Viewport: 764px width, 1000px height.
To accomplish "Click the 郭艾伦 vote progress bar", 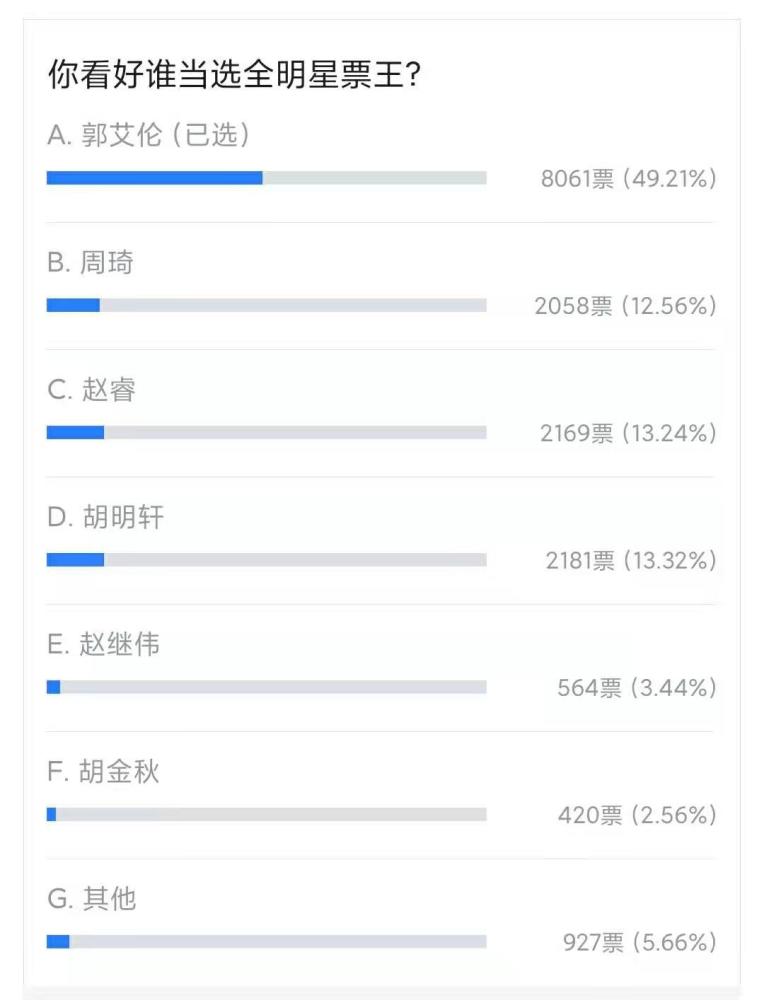I will (267, 178).
